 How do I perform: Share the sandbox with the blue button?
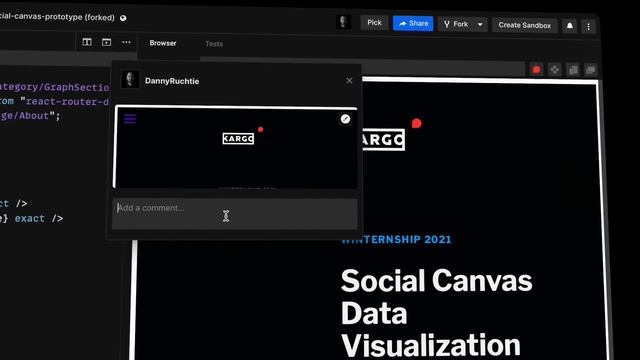413,24
